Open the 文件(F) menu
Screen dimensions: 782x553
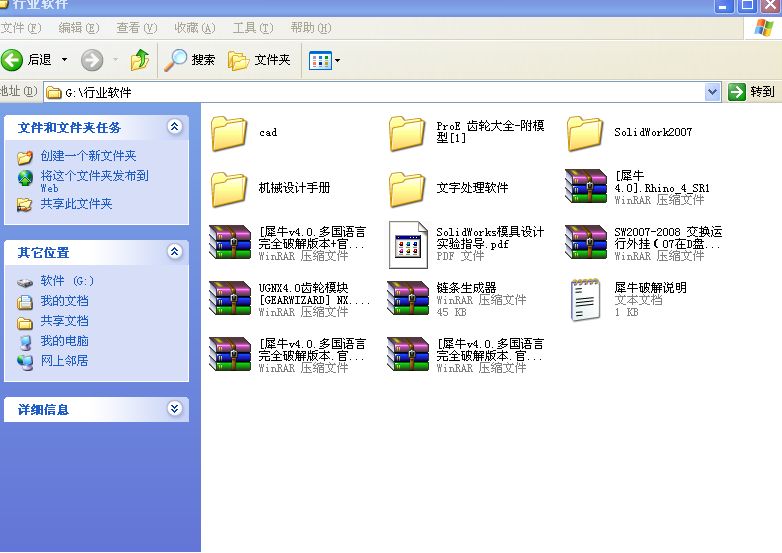(x=20, y=28)
